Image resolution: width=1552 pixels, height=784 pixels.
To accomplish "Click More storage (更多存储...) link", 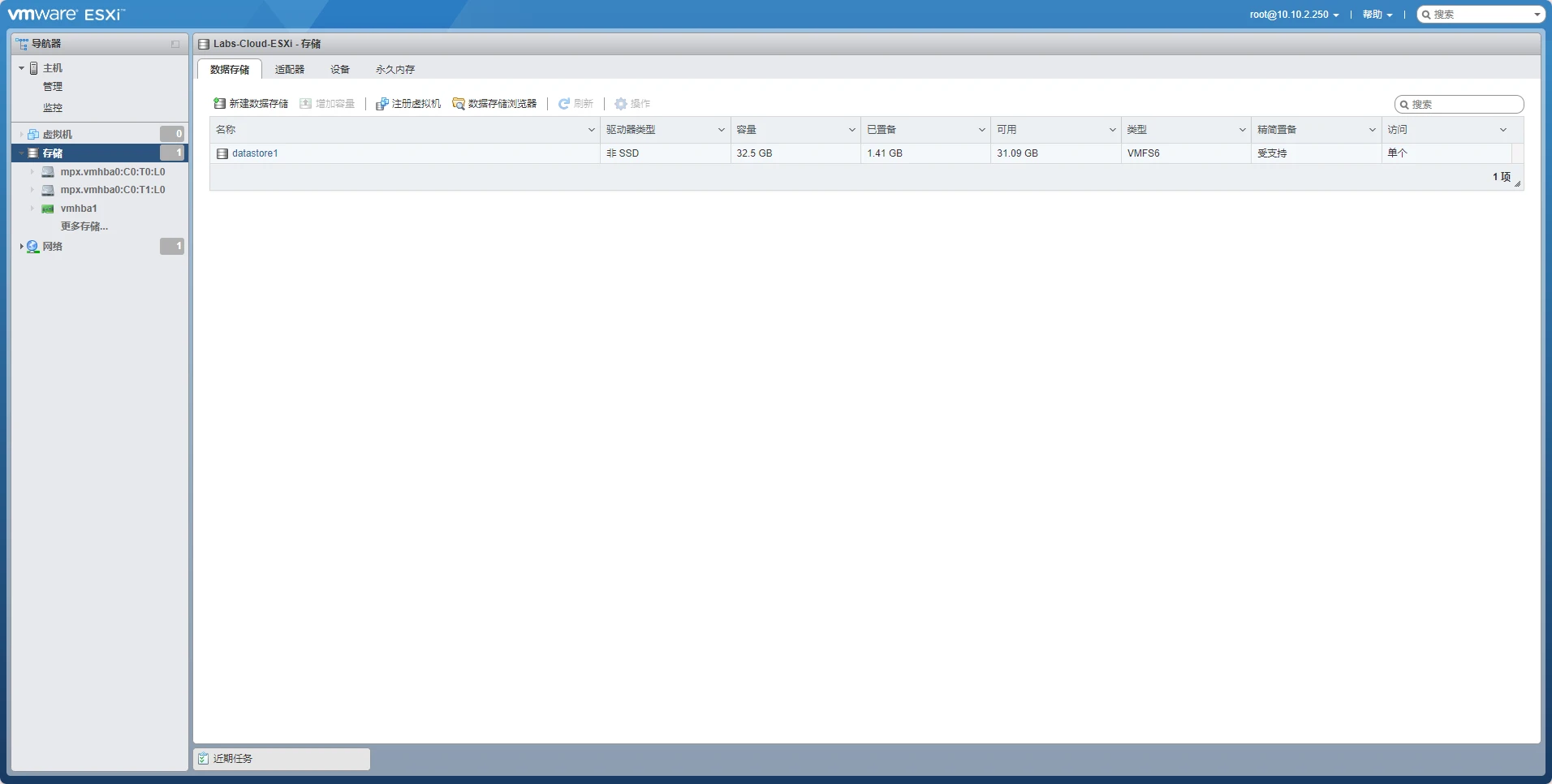I will (84, 226).
